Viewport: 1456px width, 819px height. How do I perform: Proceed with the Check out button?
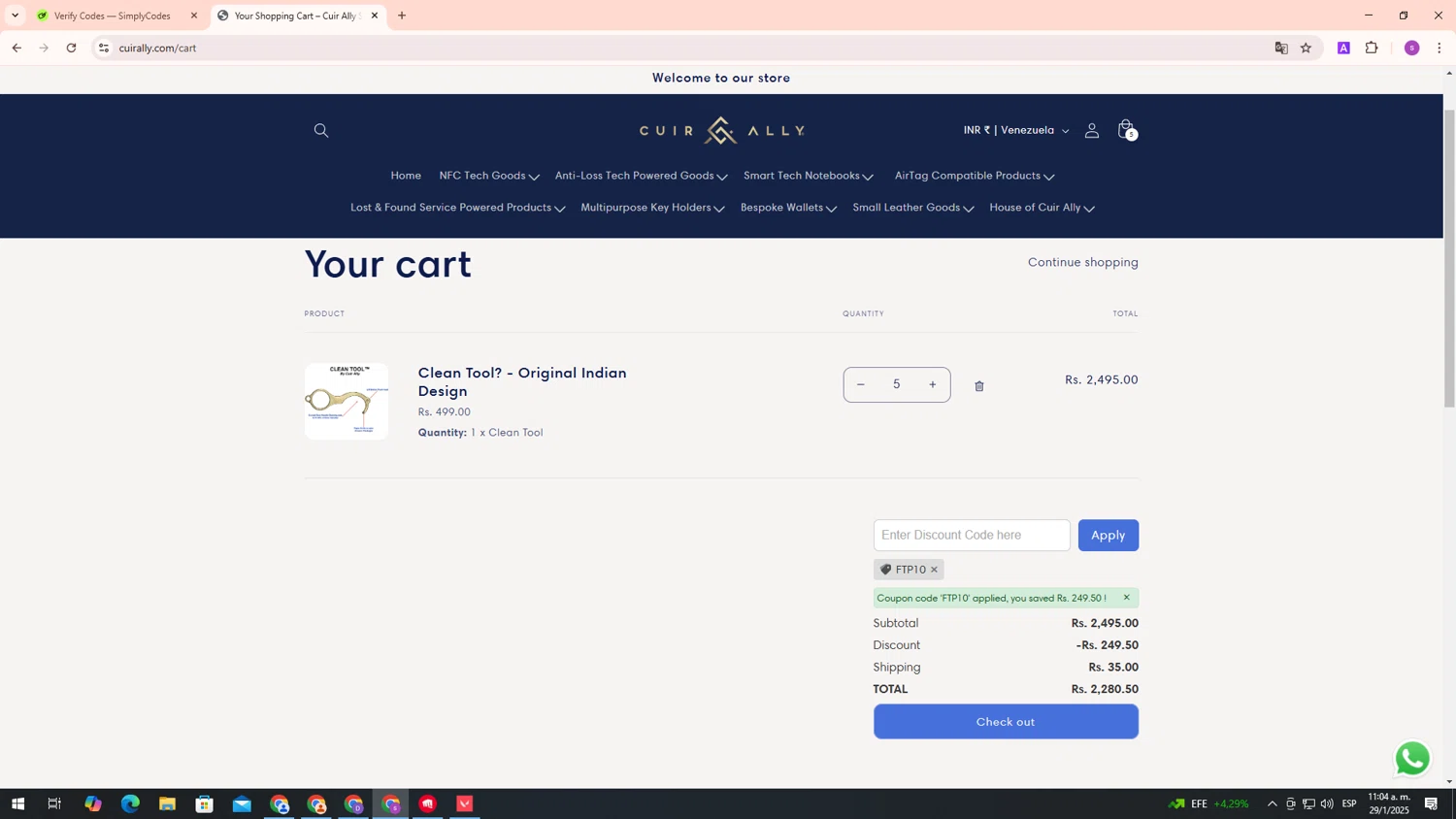pyautogui.click(x=1006, y=722)
